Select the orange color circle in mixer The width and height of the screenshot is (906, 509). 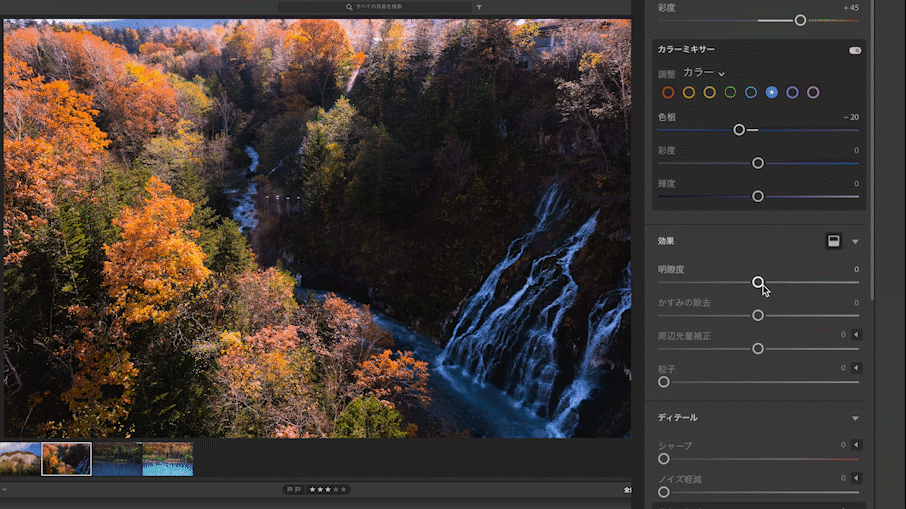point(689,92)
